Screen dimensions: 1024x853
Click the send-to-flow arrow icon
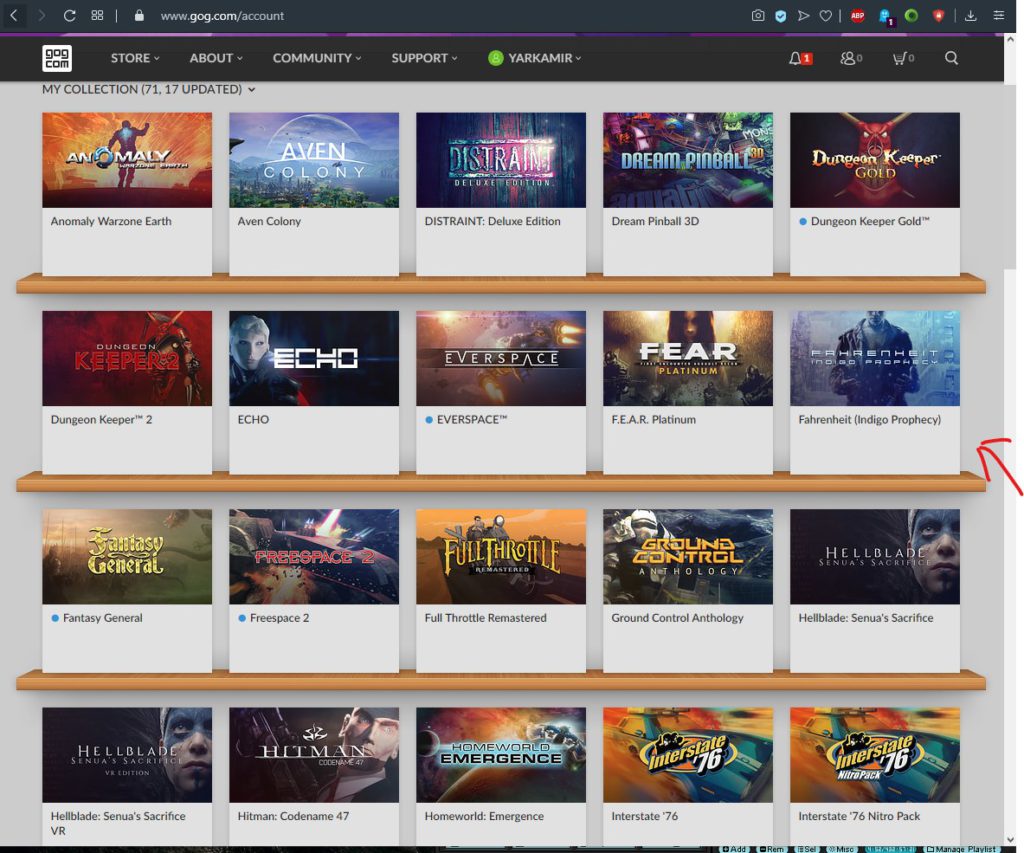(803, 15)
